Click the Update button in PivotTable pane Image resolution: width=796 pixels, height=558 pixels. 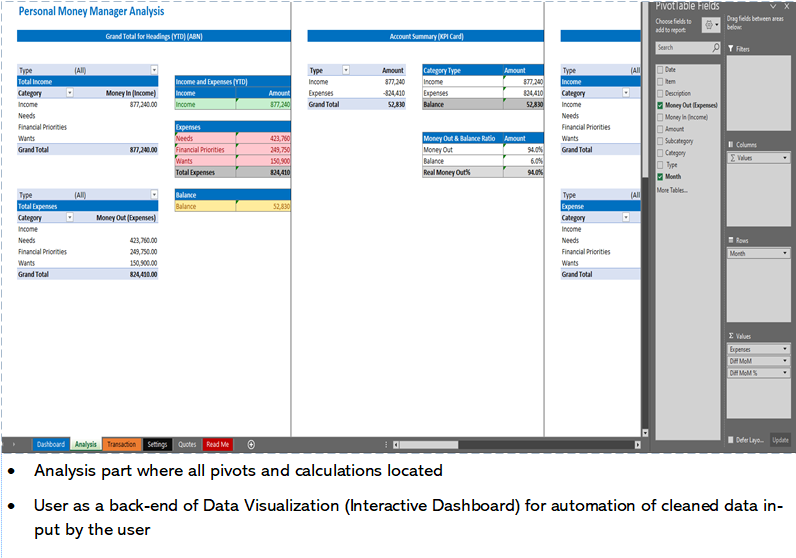tap(780, 440)
